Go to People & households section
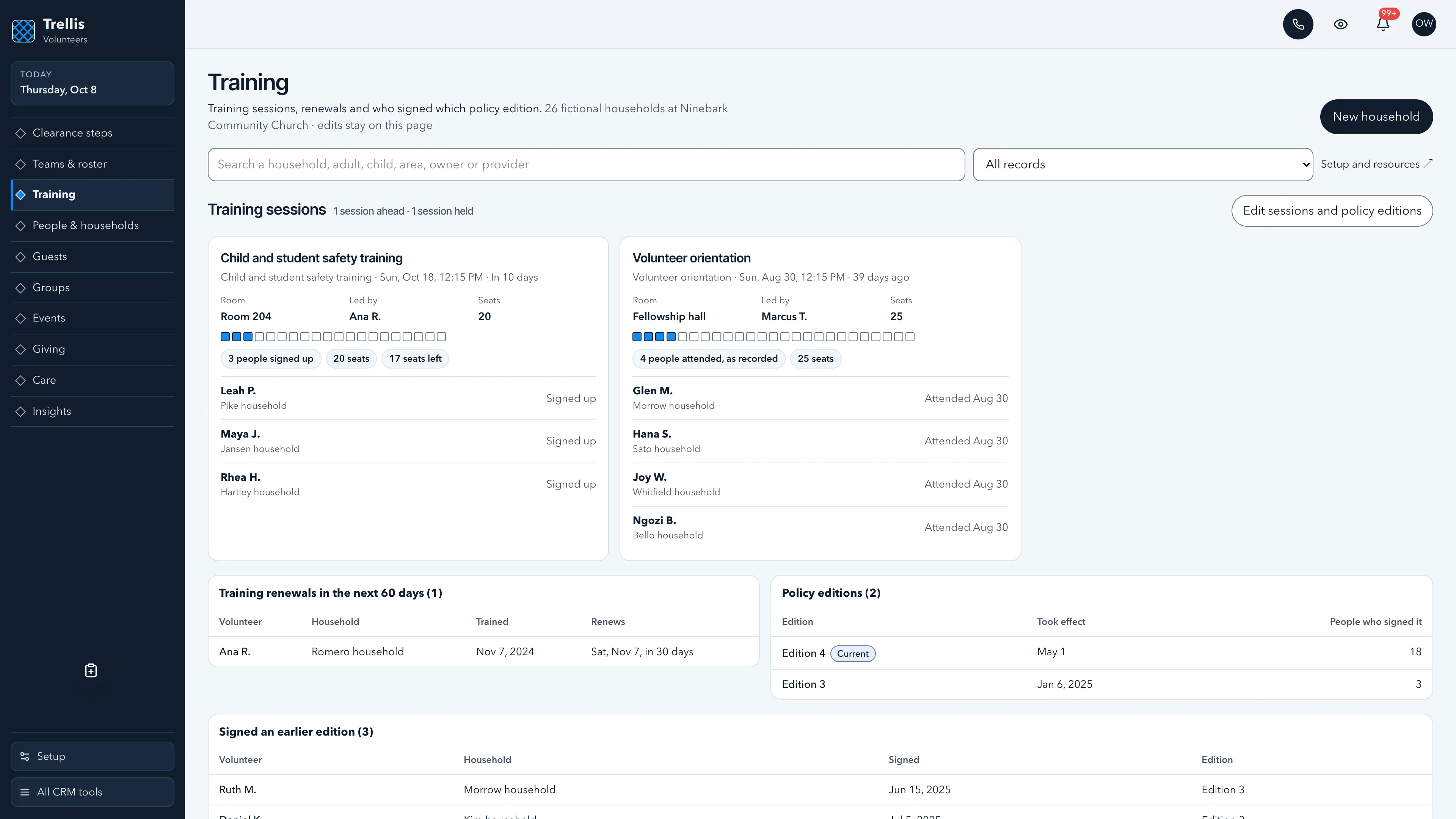This screenshot has height=819, width=1456. pyautogui.click(x=92, y=226)
